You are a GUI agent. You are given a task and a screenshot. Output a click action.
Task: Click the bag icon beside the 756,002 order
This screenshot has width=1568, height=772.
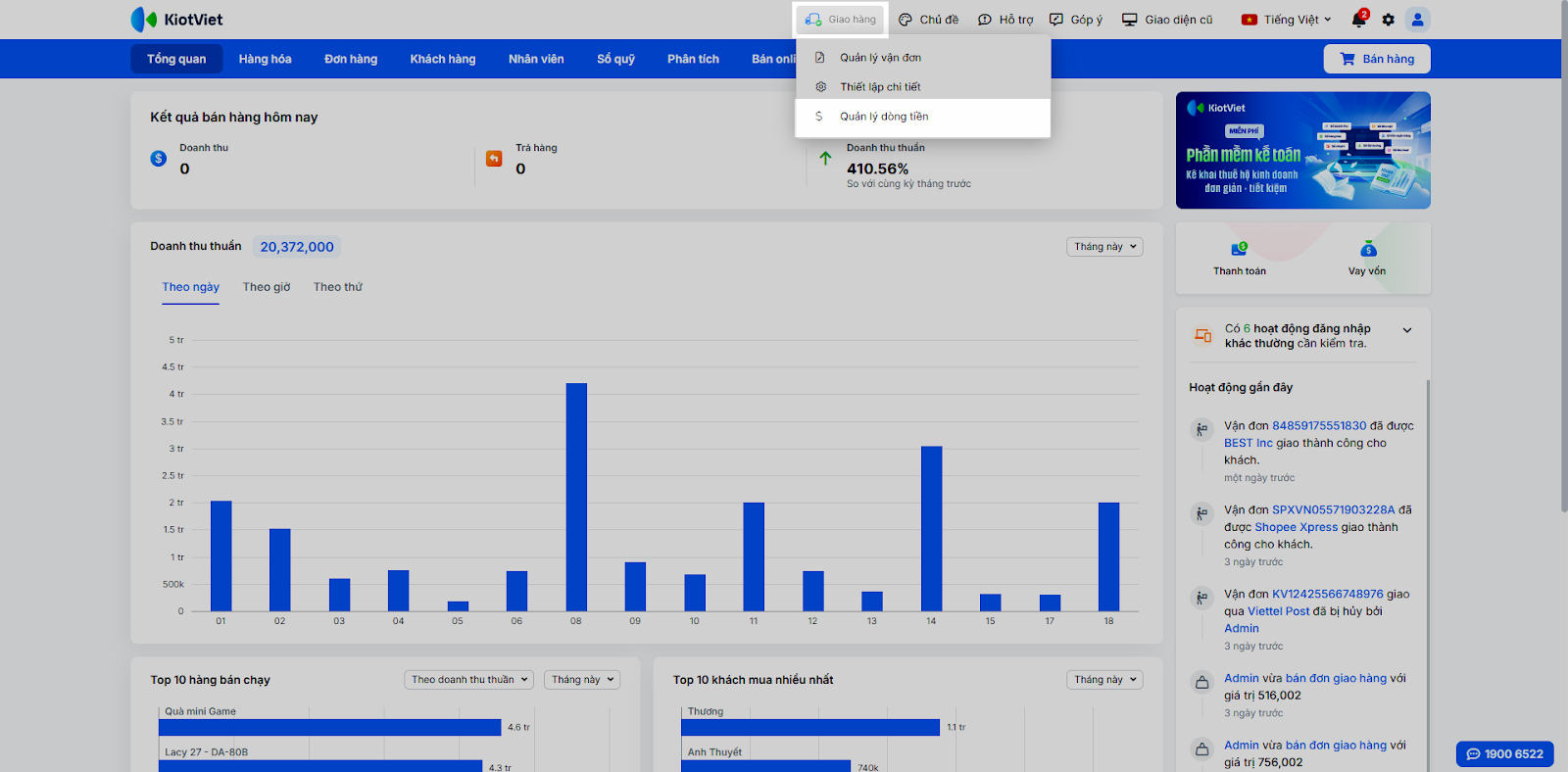(x=1201, y=748)
